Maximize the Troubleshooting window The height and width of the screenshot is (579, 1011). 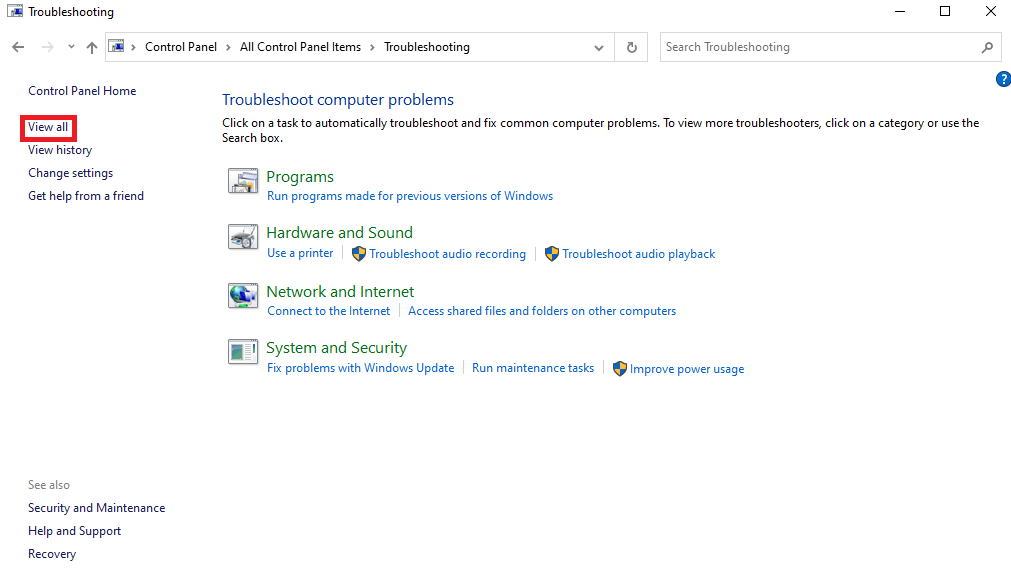tap(945, 12)
